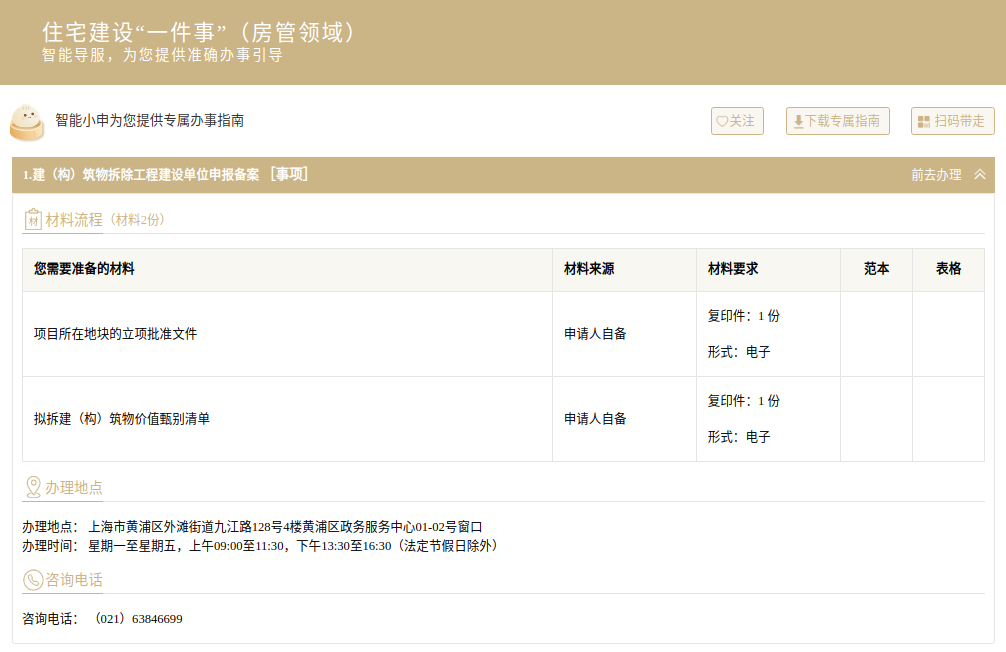Click the 表格 column header
The height and width of the screenshot is (652, 1006).
tap(948, 269)
